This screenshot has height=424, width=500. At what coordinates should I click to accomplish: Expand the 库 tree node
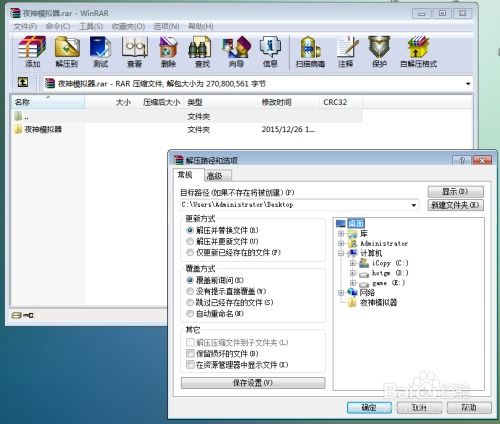[x=341, y=233]
